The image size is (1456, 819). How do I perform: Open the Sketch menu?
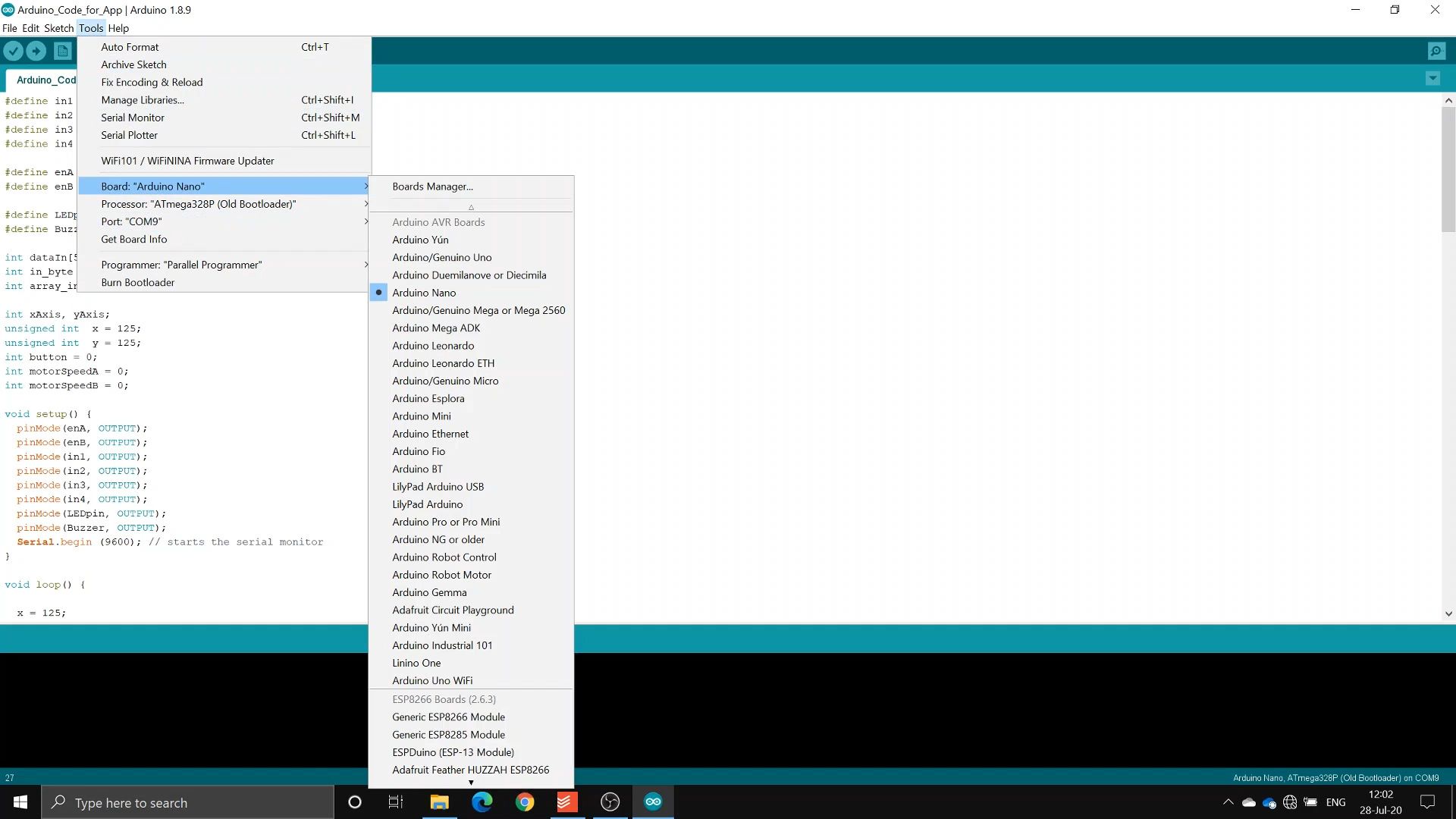tap(58, 28)
